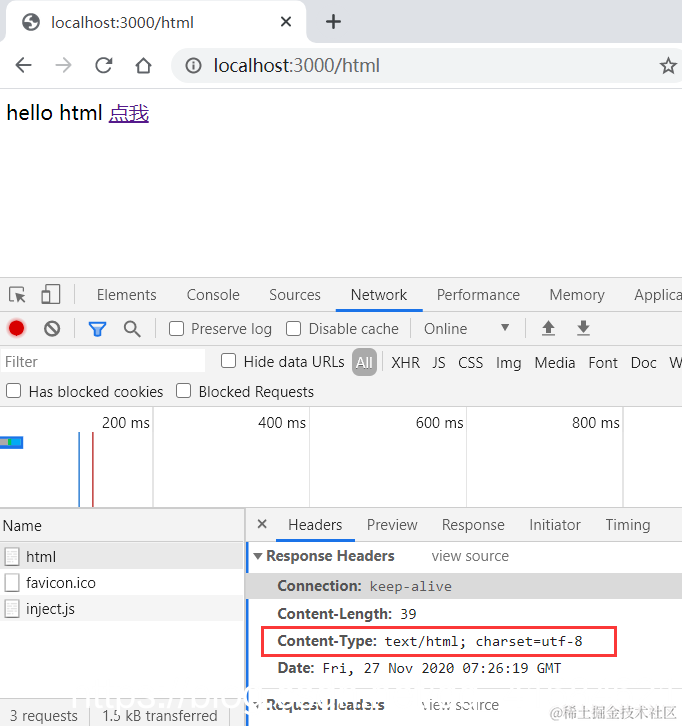Open the Elements panel tab
This screenshot has height=726, width=682.
pos(126,295)
